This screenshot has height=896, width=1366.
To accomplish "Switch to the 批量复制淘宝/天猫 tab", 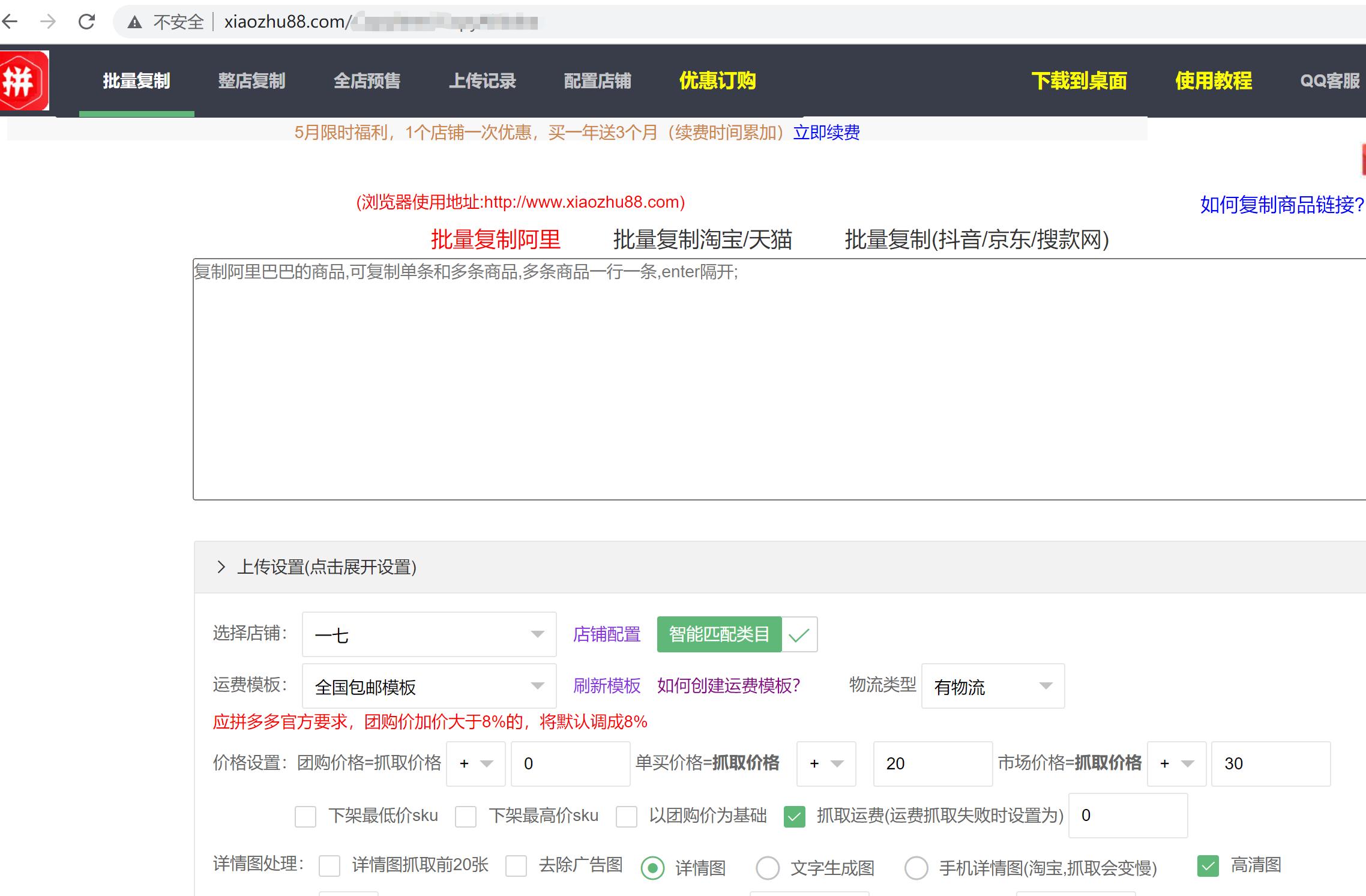I will click(x=702, y=239).
